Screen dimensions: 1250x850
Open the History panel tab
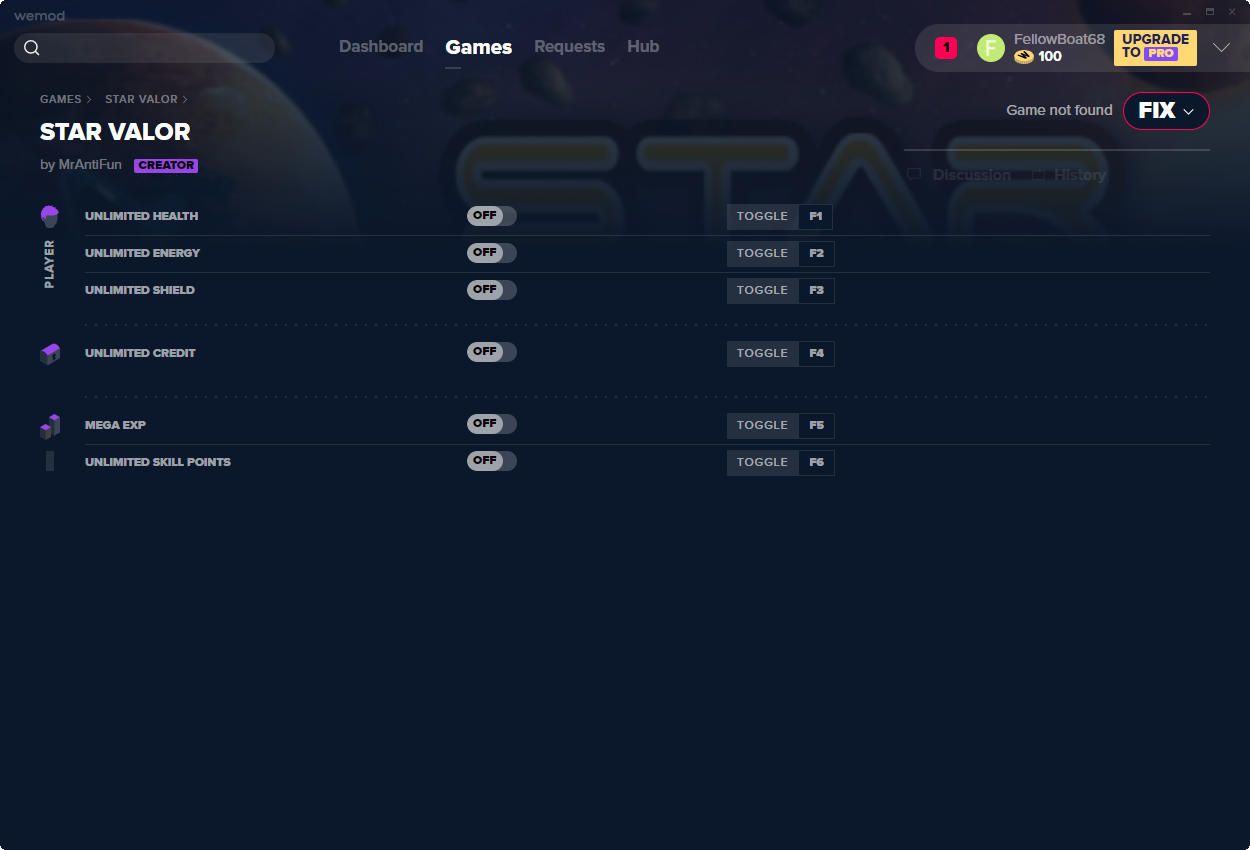click(1079, 175)
